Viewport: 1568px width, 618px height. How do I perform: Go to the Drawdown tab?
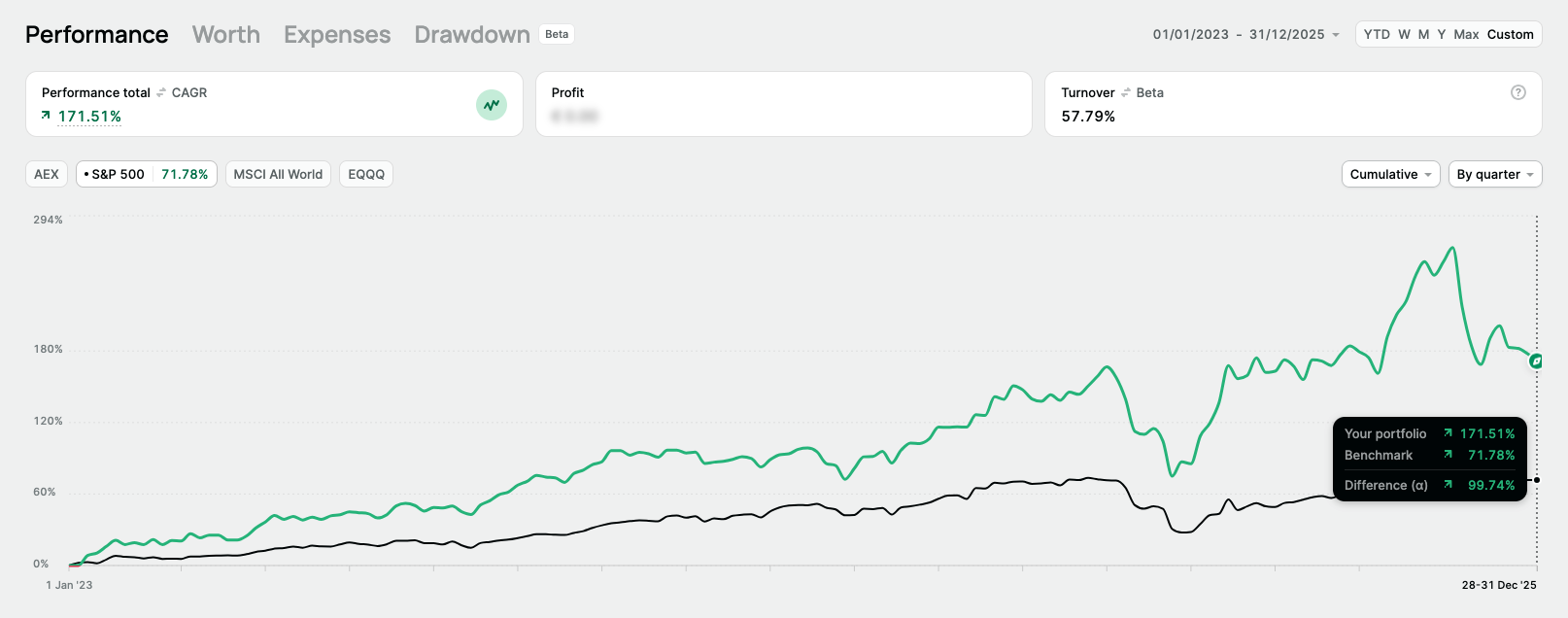[x=472, y=35]
